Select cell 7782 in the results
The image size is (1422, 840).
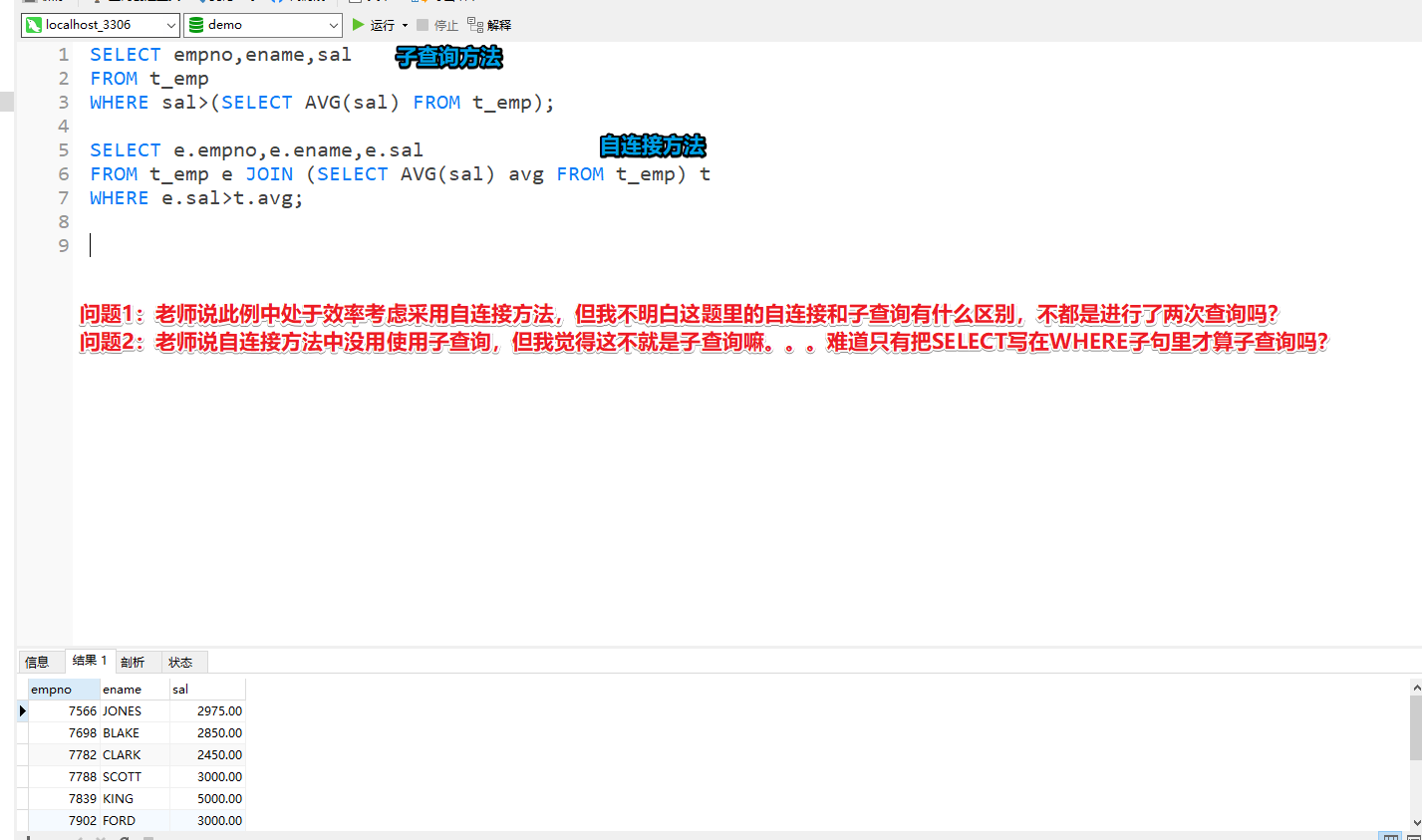point(64,754)
